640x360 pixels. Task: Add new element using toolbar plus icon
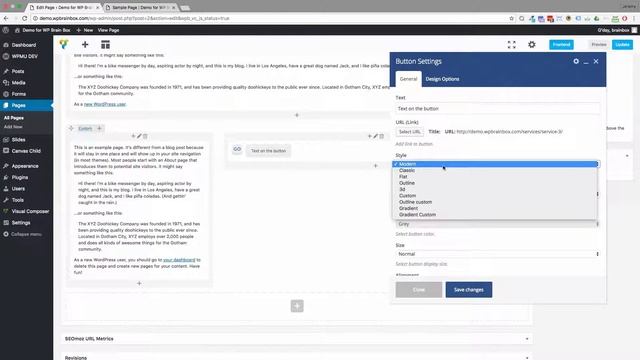tap(85, 44)
